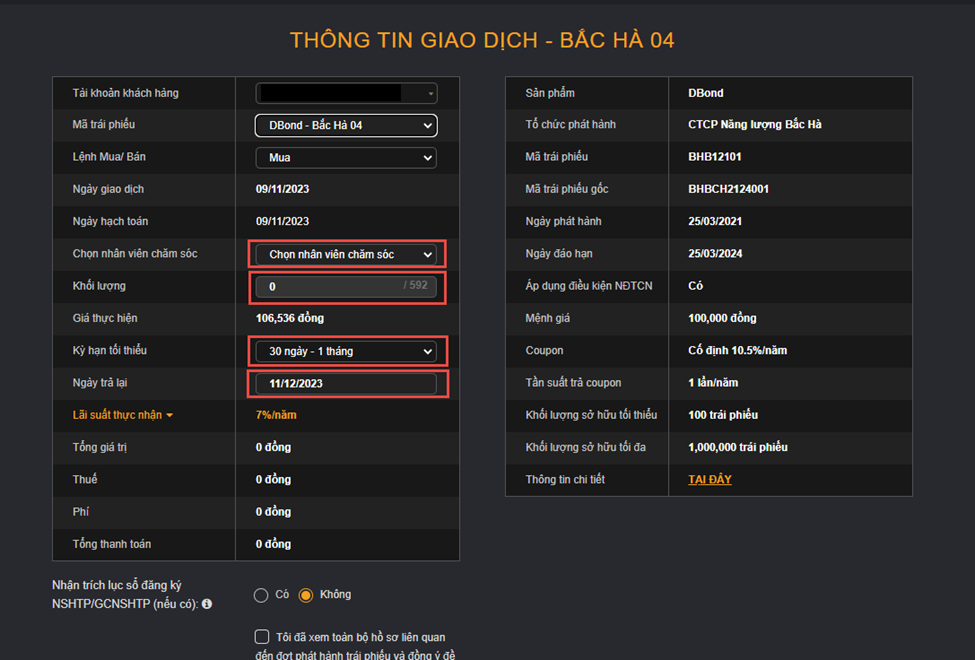Screen dimensions: 975x660
Task: Click the Tổng thanh toán 0 đồng value
Action: pyautogui.click(x=273, y=544)
